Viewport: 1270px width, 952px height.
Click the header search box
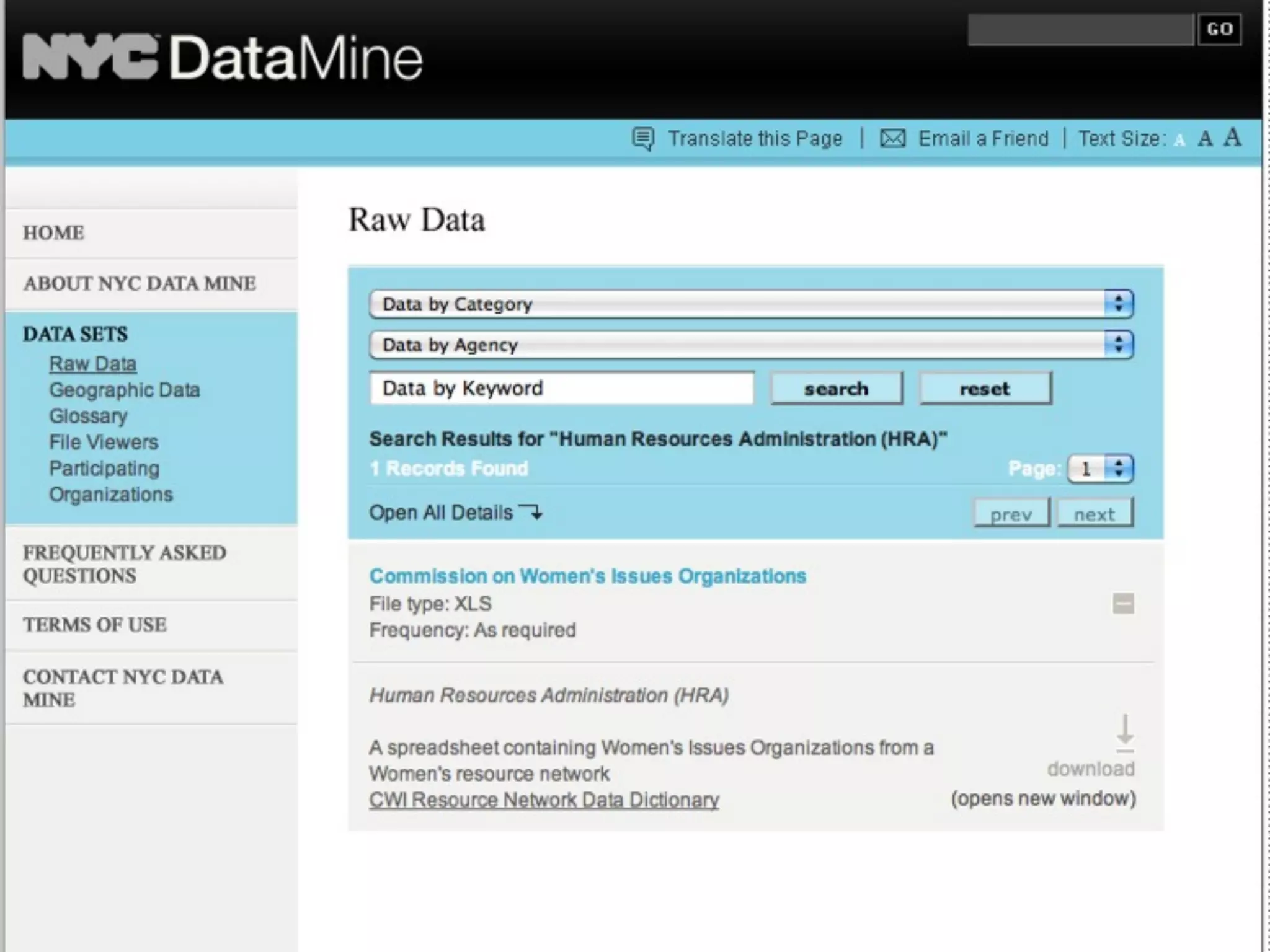pyautogui.click(x=1081, y=29)
